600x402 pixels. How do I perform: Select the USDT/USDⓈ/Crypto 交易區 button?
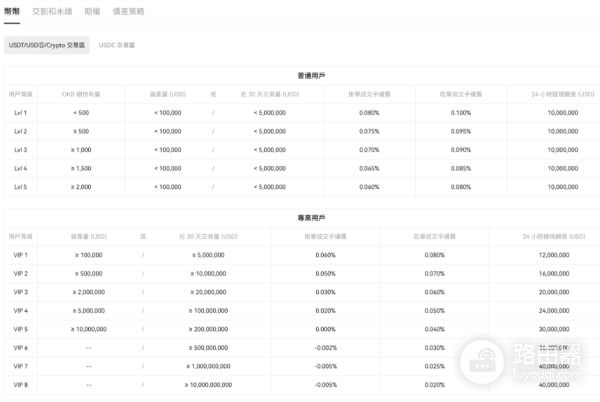47,45
